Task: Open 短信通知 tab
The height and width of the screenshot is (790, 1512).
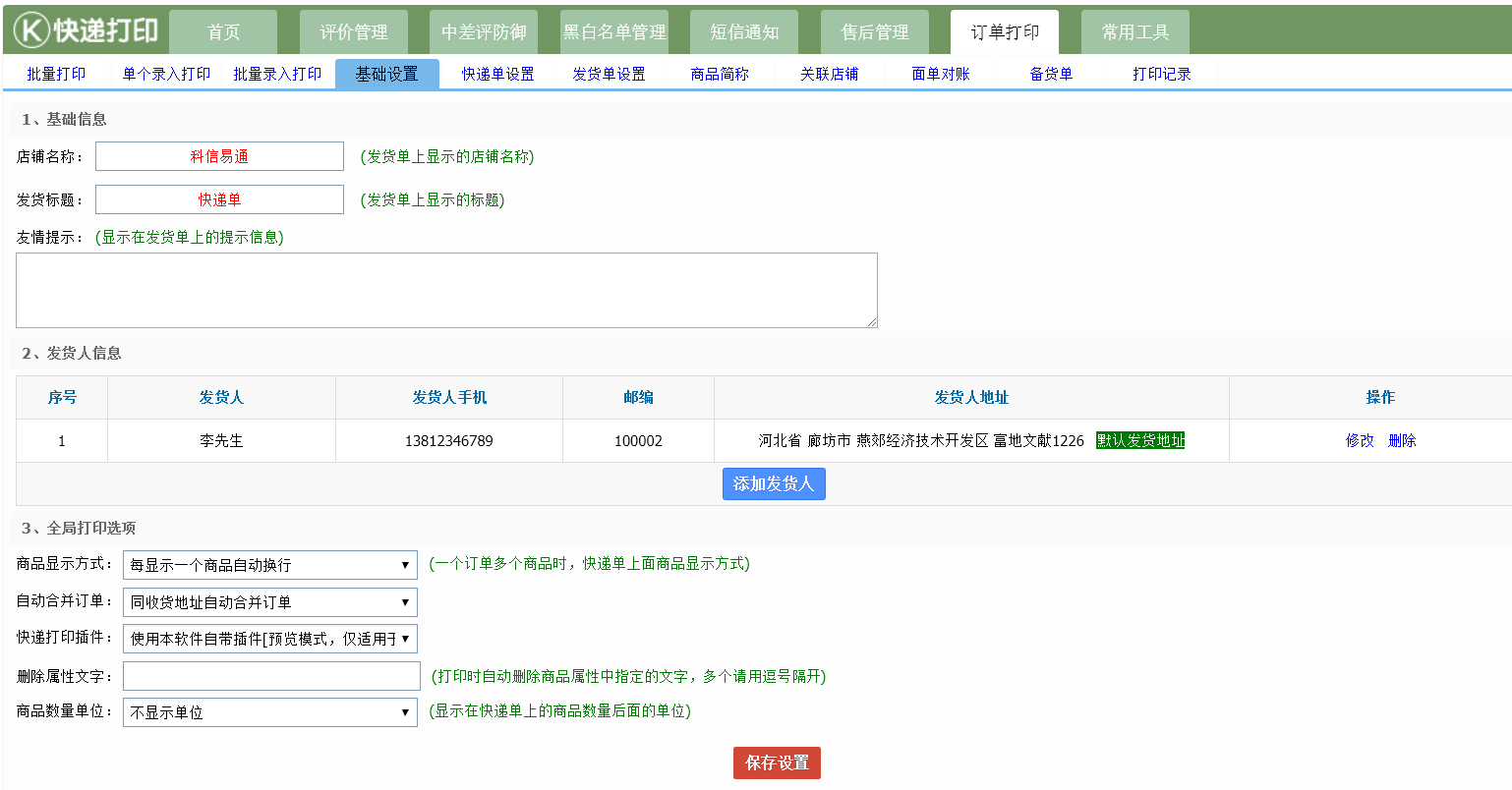Action: click(744, 32)
